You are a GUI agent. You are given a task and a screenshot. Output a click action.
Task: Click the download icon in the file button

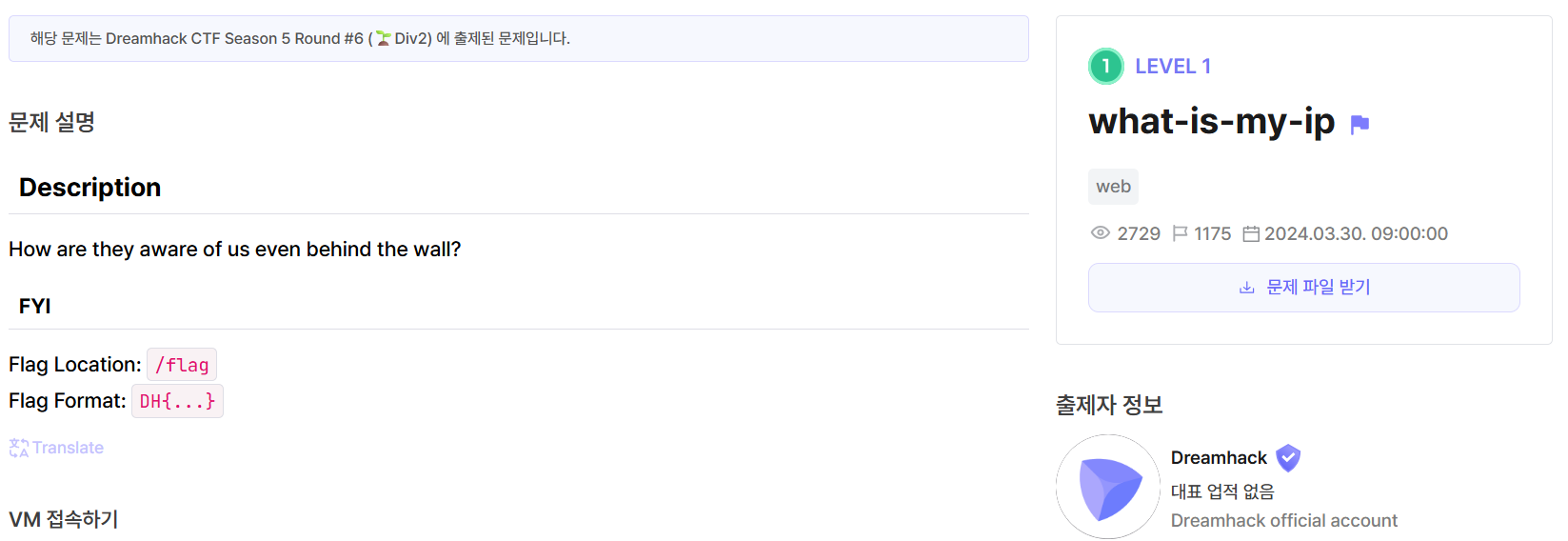tap(1246, 288)
